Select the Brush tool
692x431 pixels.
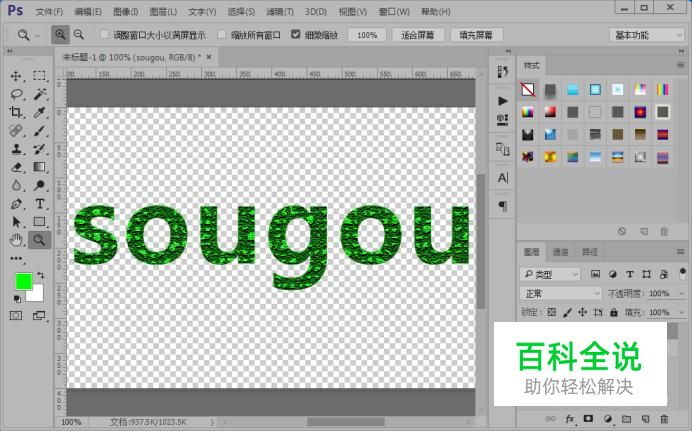(x=39, y=131)
